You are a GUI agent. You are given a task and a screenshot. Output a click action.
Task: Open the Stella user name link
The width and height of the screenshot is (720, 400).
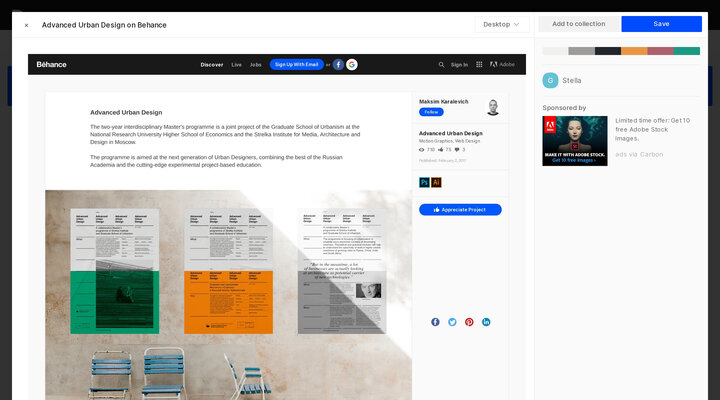point(572,80)
